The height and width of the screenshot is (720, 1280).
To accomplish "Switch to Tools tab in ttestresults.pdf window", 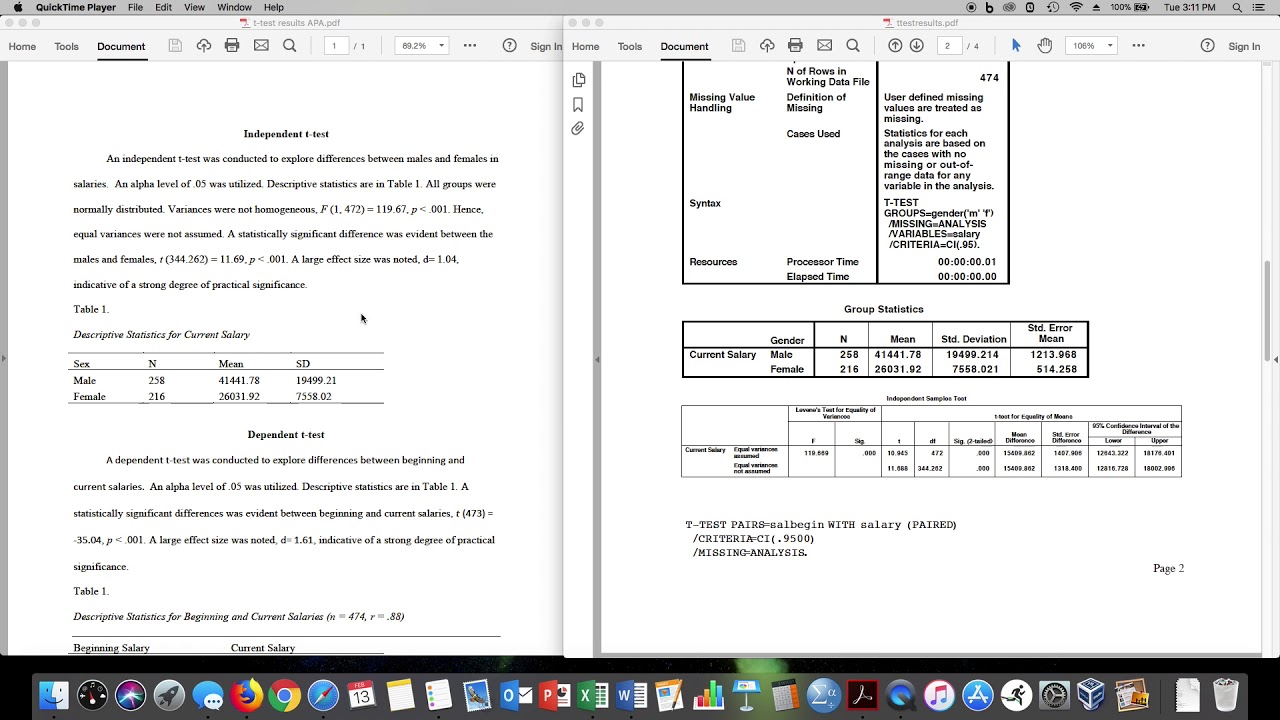I will pos(629,46).
